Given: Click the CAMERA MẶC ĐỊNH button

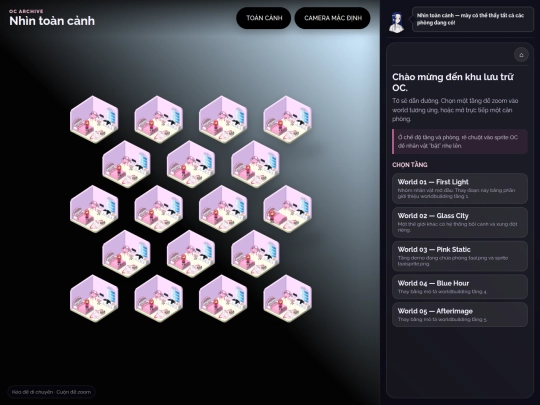Looking at the screenshot, I should 333,18.
